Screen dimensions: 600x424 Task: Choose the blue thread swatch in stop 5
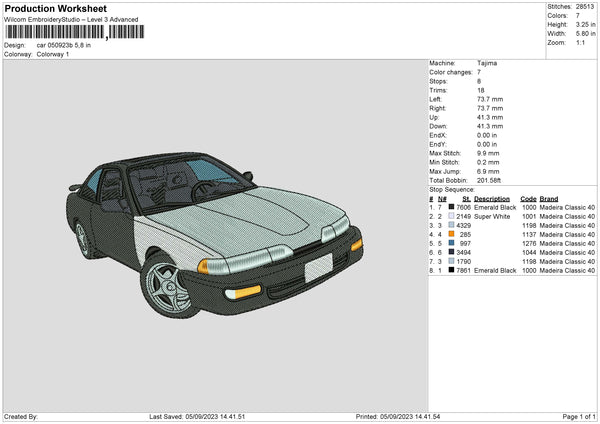click(x=451, y=243)
